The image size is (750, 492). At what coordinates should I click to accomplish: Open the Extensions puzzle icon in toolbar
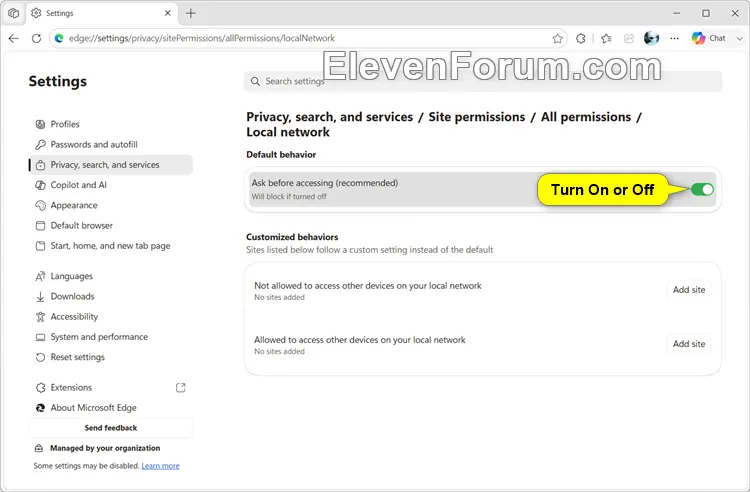tap(581, 38)
